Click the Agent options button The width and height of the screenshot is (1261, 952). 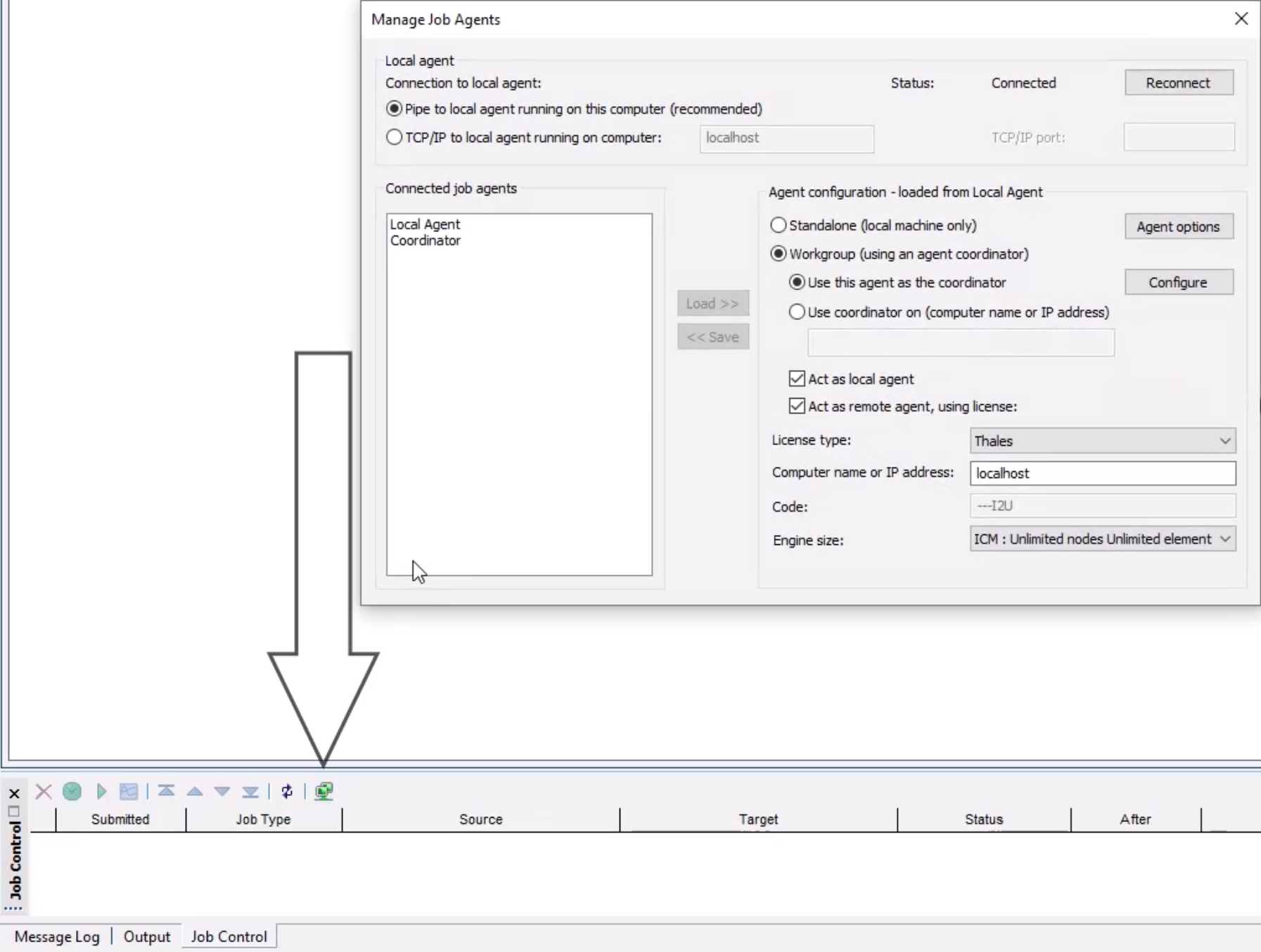[1179, 226]
